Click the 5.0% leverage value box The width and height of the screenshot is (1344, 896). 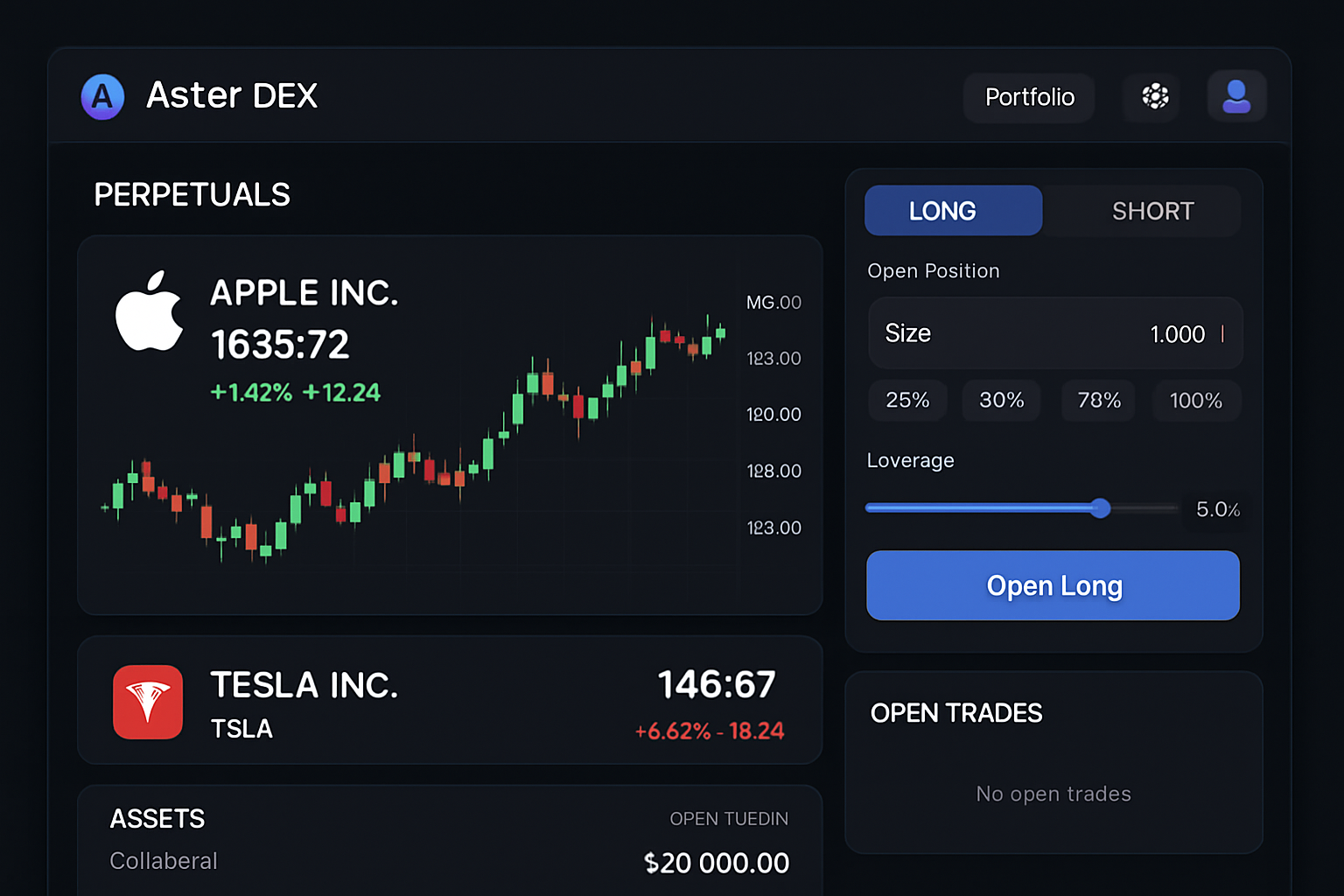coord(1217,509)
